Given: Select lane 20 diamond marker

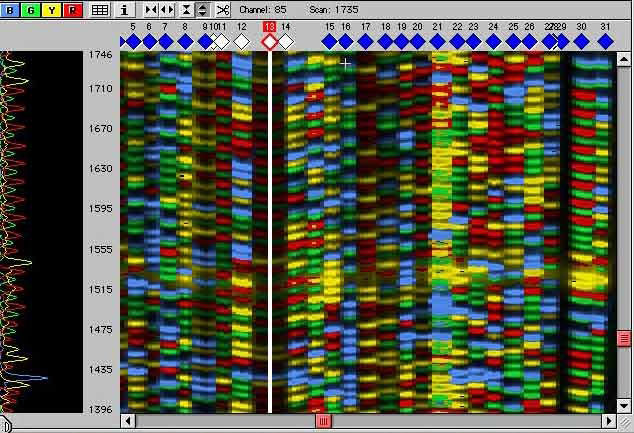Looking at the screenshot, I should pyautogui.click(x=418, y=42).
